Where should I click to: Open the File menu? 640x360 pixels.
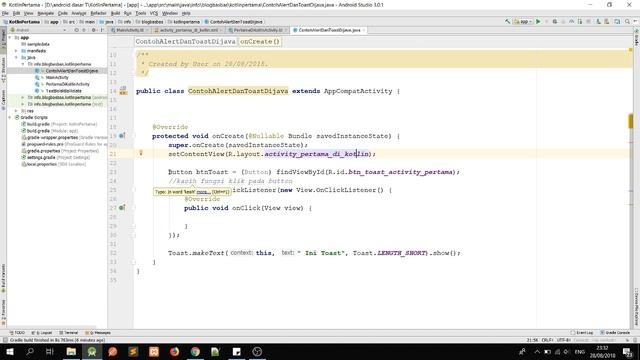[x=5, y=13]
